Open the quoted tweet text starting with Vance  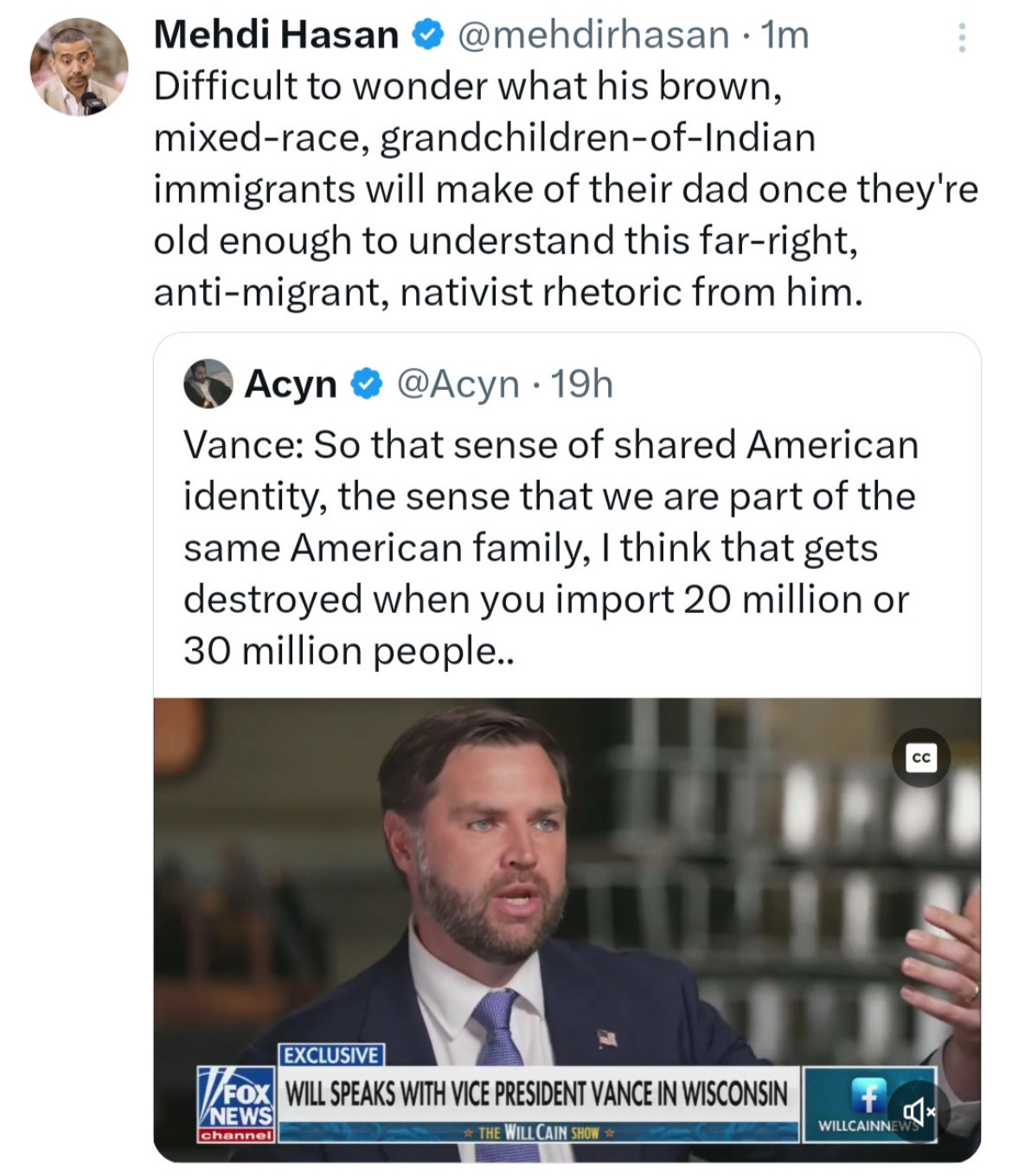pos(550,547)
